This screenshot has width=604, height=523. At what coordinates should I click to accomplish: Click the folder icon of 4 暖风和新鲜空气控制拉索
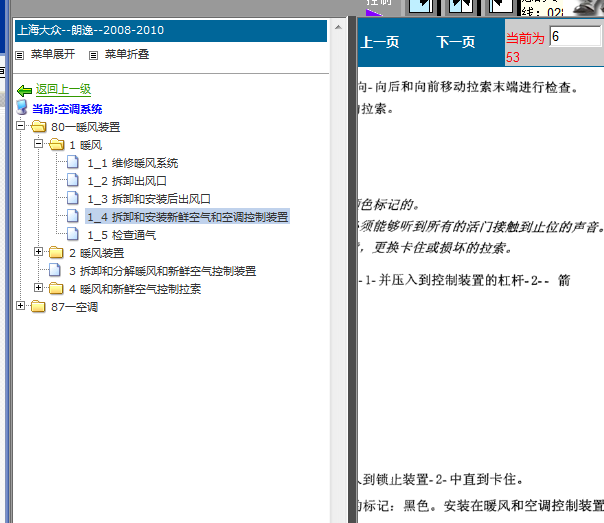tap(56, 288)
